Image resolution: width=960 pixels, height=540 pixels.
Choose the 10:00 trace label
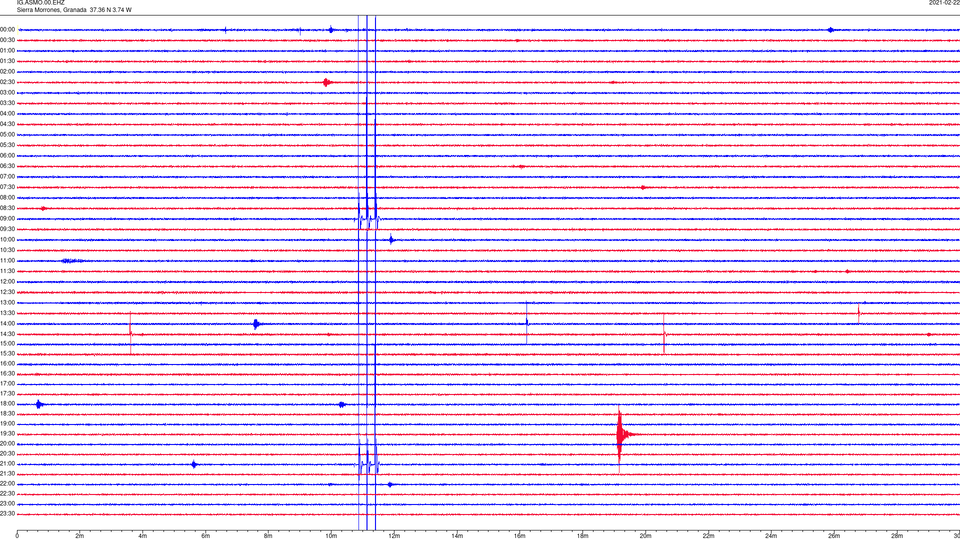click(x=7, y=239)
